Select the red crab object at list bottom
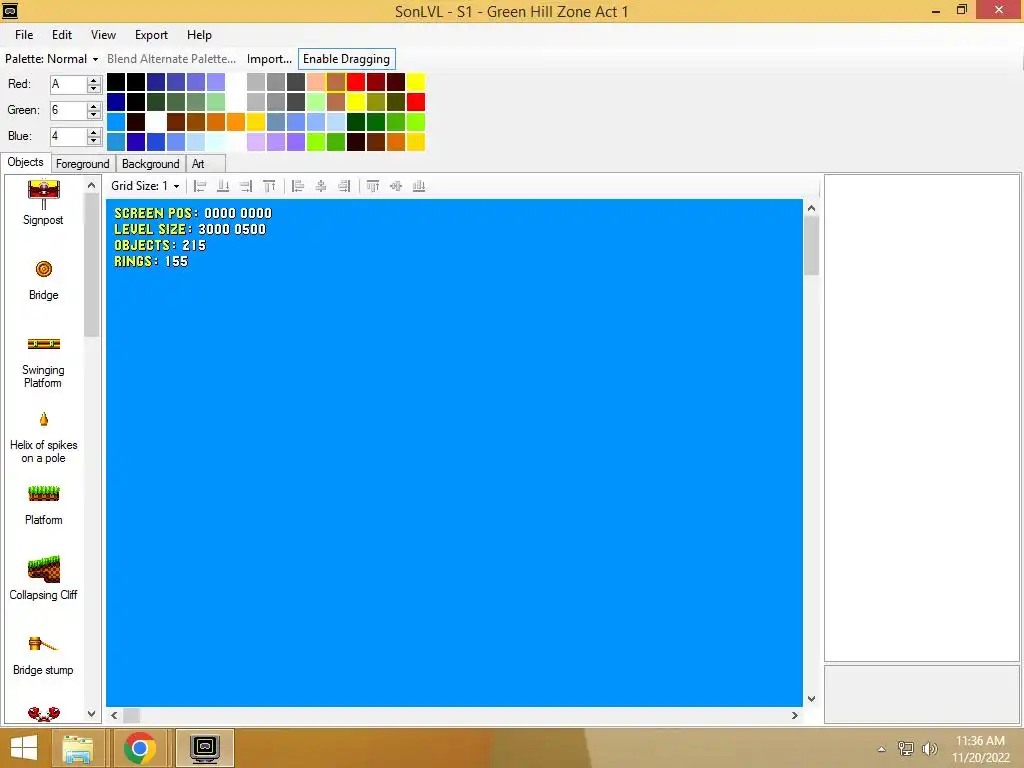The width and height of the screenshot is (1024, 768). coord(44,713)
